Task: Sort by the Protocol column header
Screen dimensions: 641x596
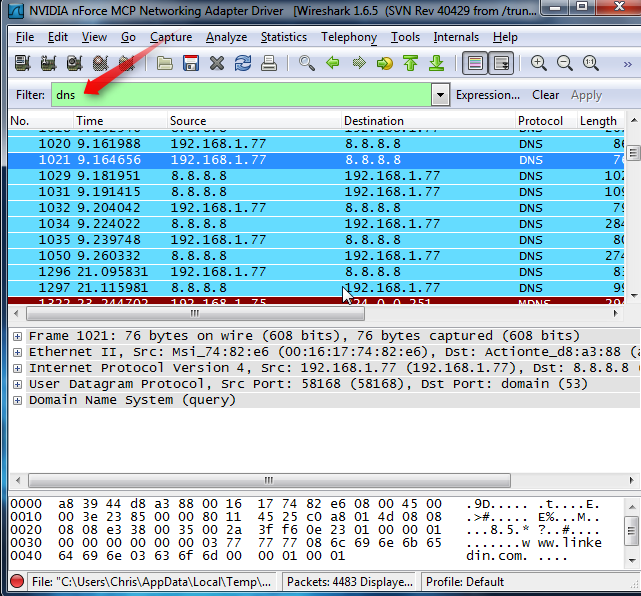Action: [546, 121]
